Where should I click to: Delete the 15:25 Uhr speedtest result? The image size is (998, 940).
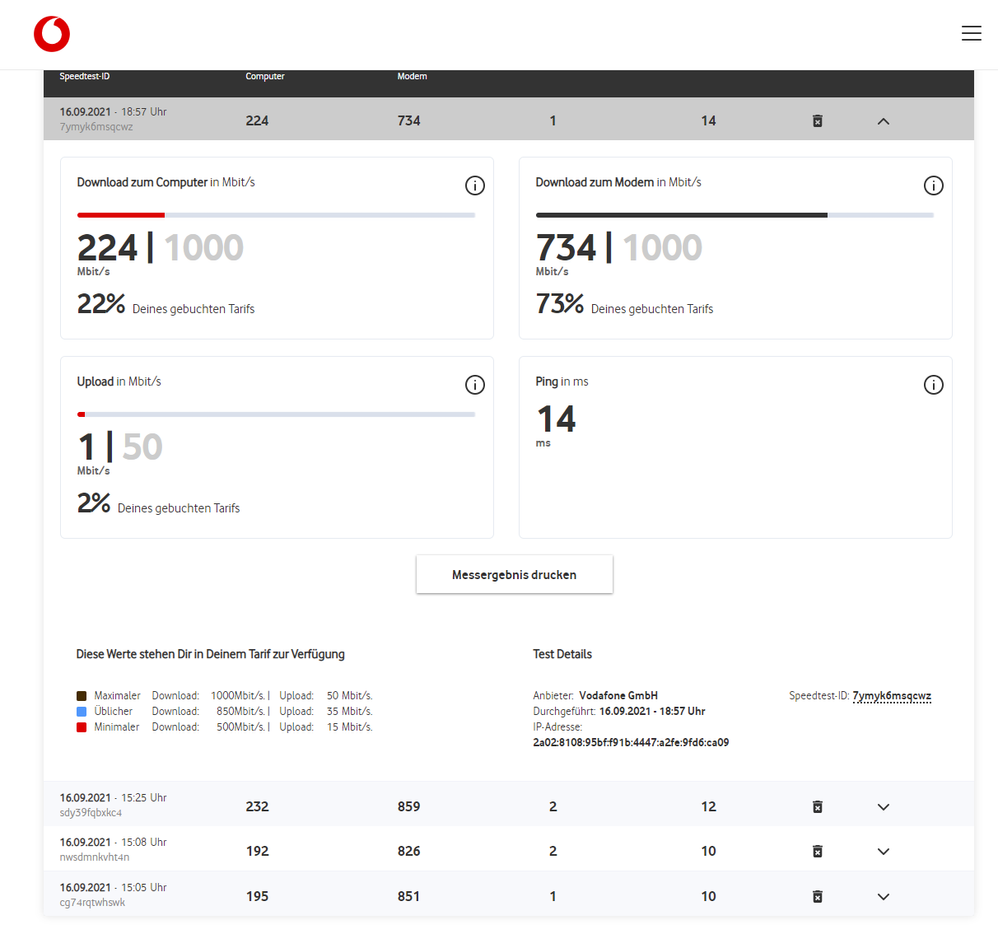(818, 807)
